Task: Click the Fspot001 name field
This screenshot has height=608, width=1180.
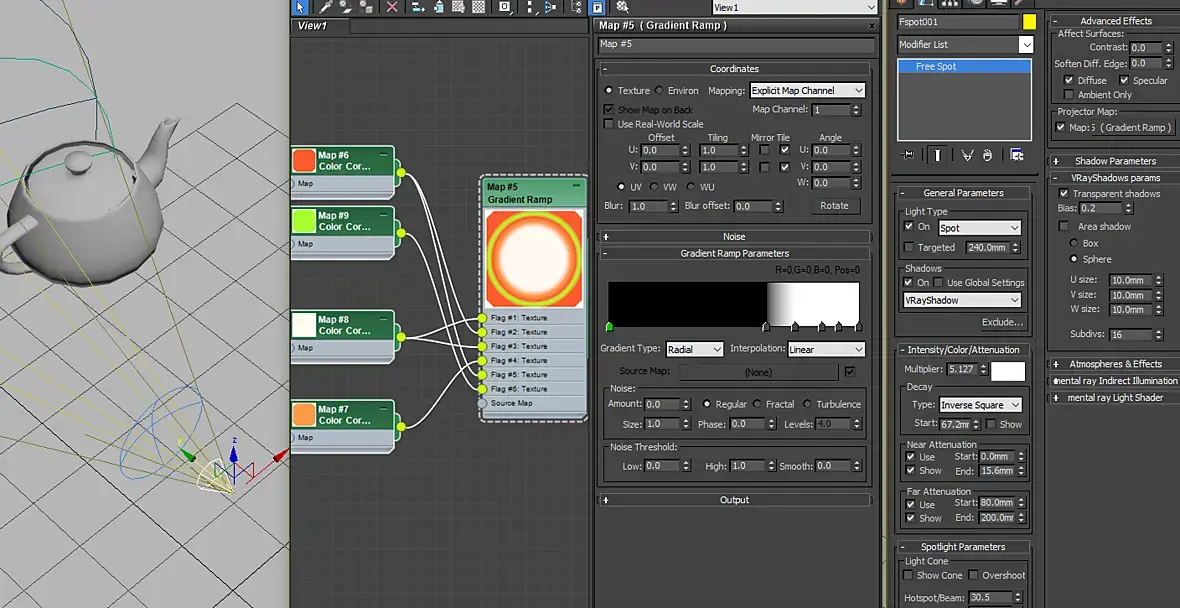Action: (x=957, y=23)
